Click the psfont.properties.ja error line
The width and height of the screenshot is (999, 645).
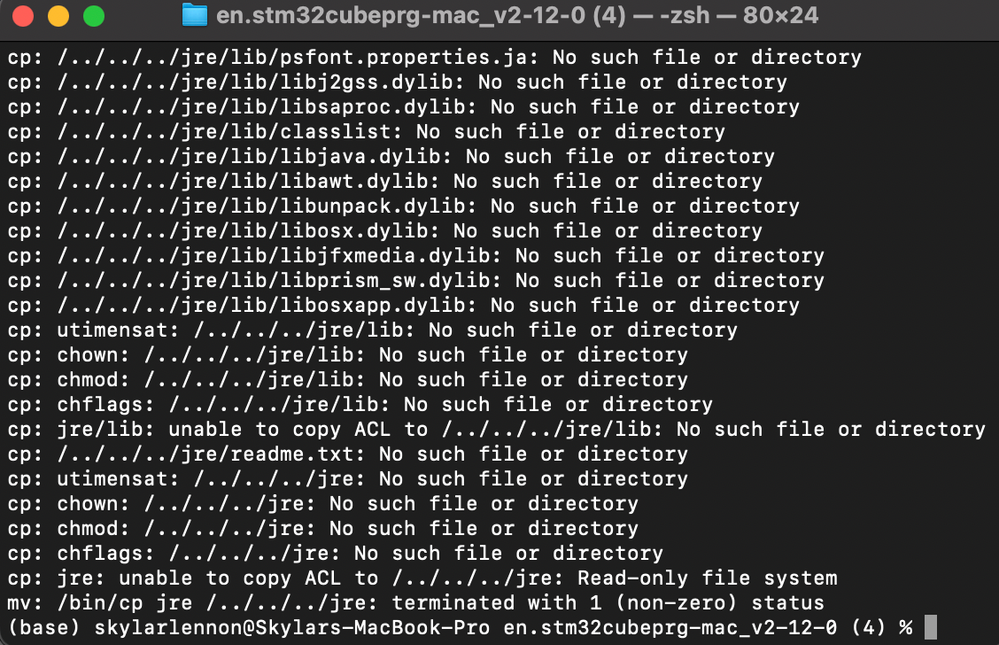pyautogui.click(x=435, y=57)
